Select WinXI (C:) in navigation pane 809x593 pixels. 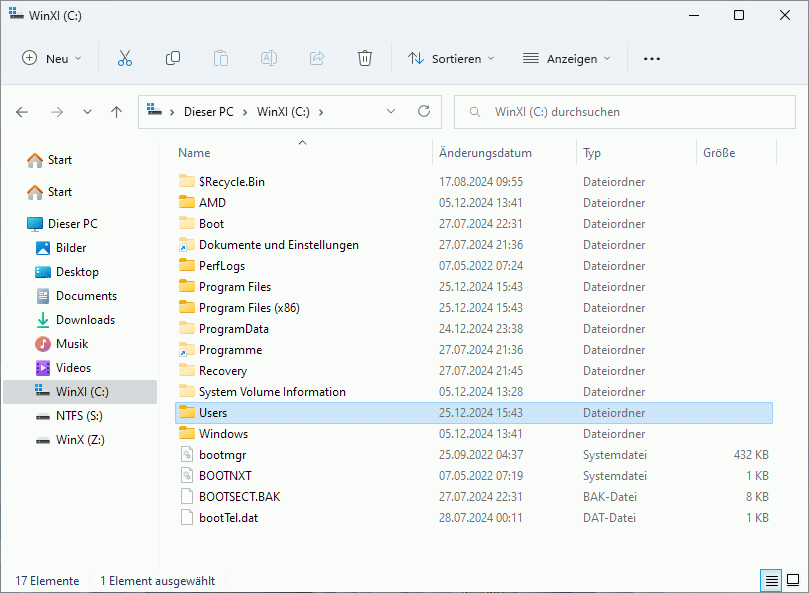tap(80, 392)
